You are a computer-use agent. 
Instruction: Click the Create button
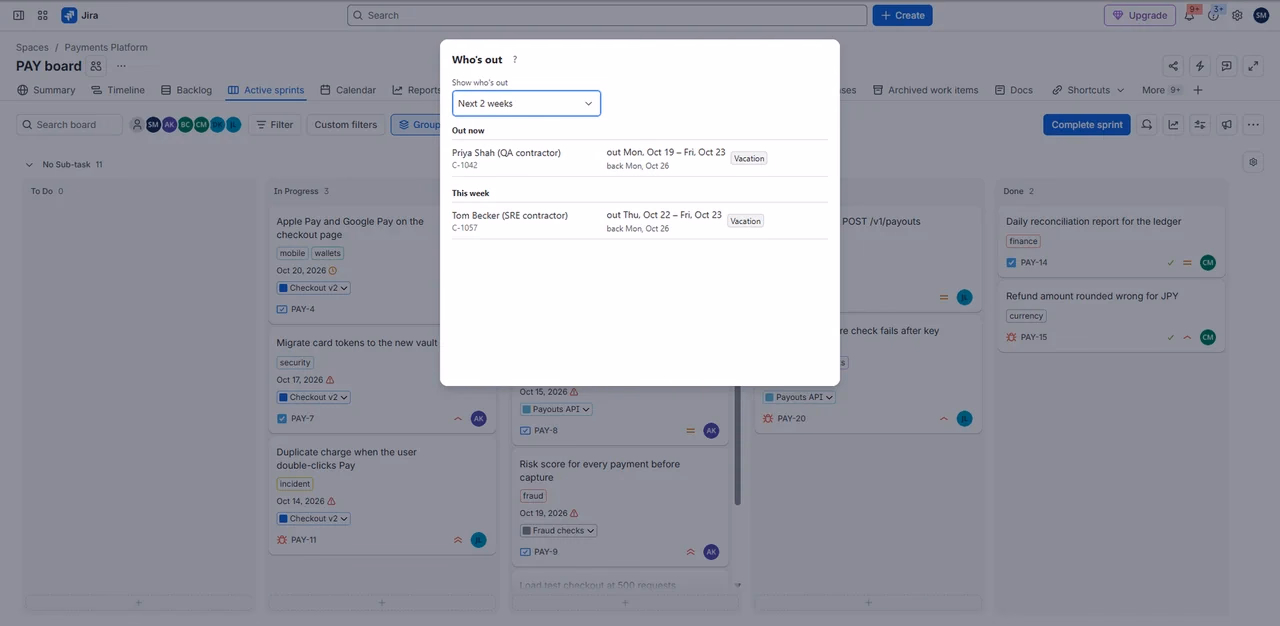(x=902, y=15)
